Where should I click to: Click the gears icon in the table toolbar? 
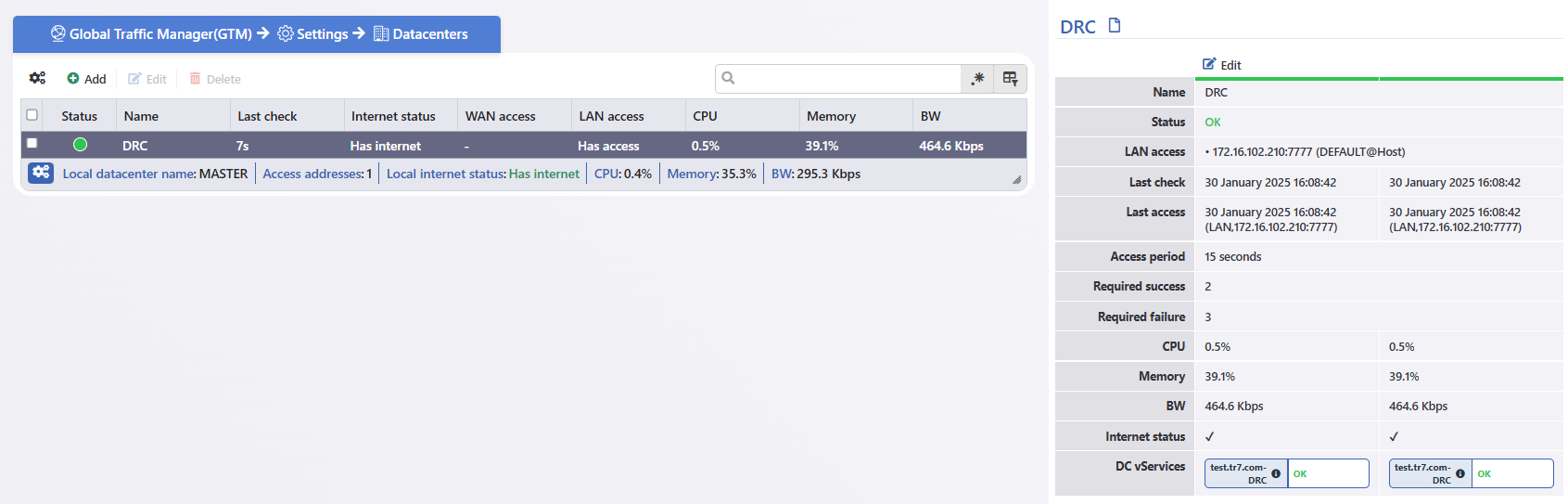tap(37, 79)
